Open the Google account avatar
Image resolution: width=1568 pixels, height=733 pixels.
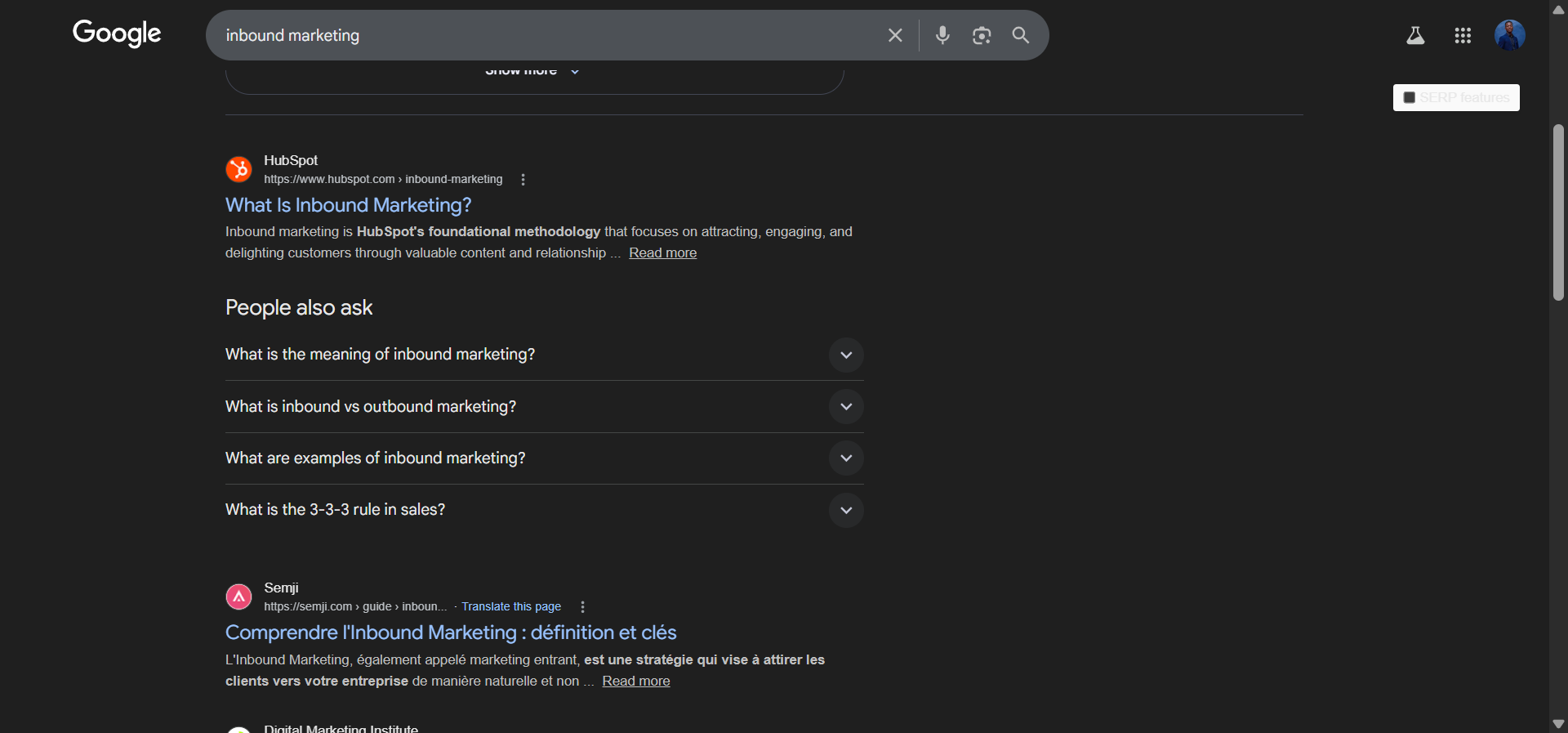point(1510,35)
